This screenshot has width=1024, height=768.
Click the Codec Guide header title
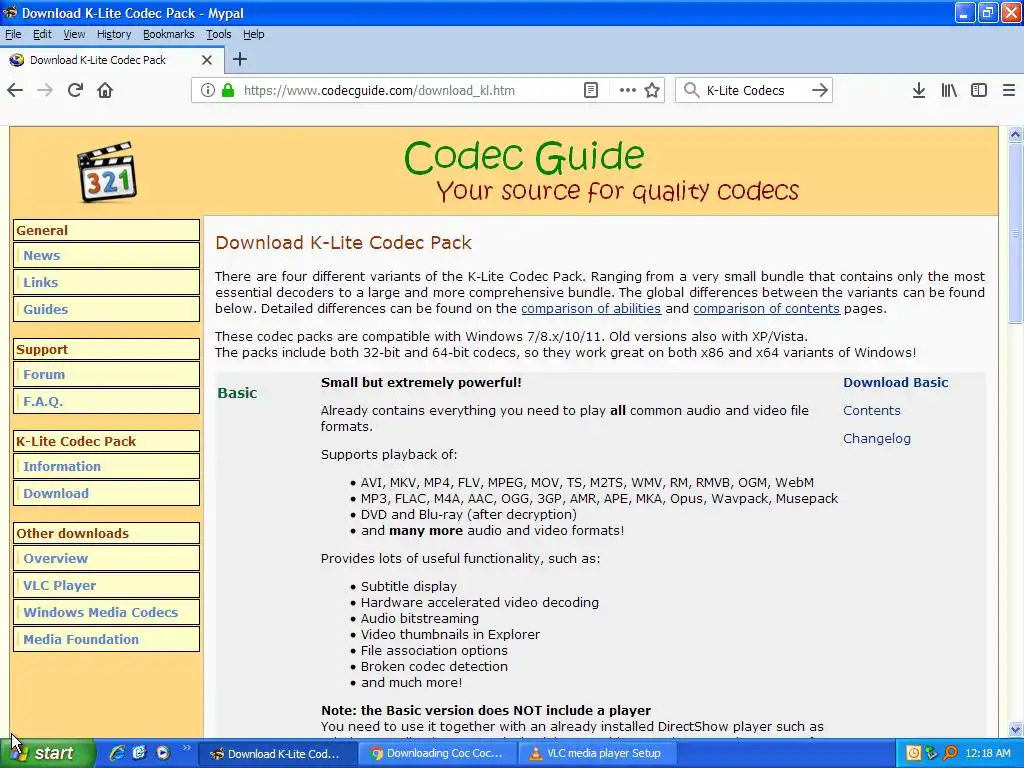[524, 157]
